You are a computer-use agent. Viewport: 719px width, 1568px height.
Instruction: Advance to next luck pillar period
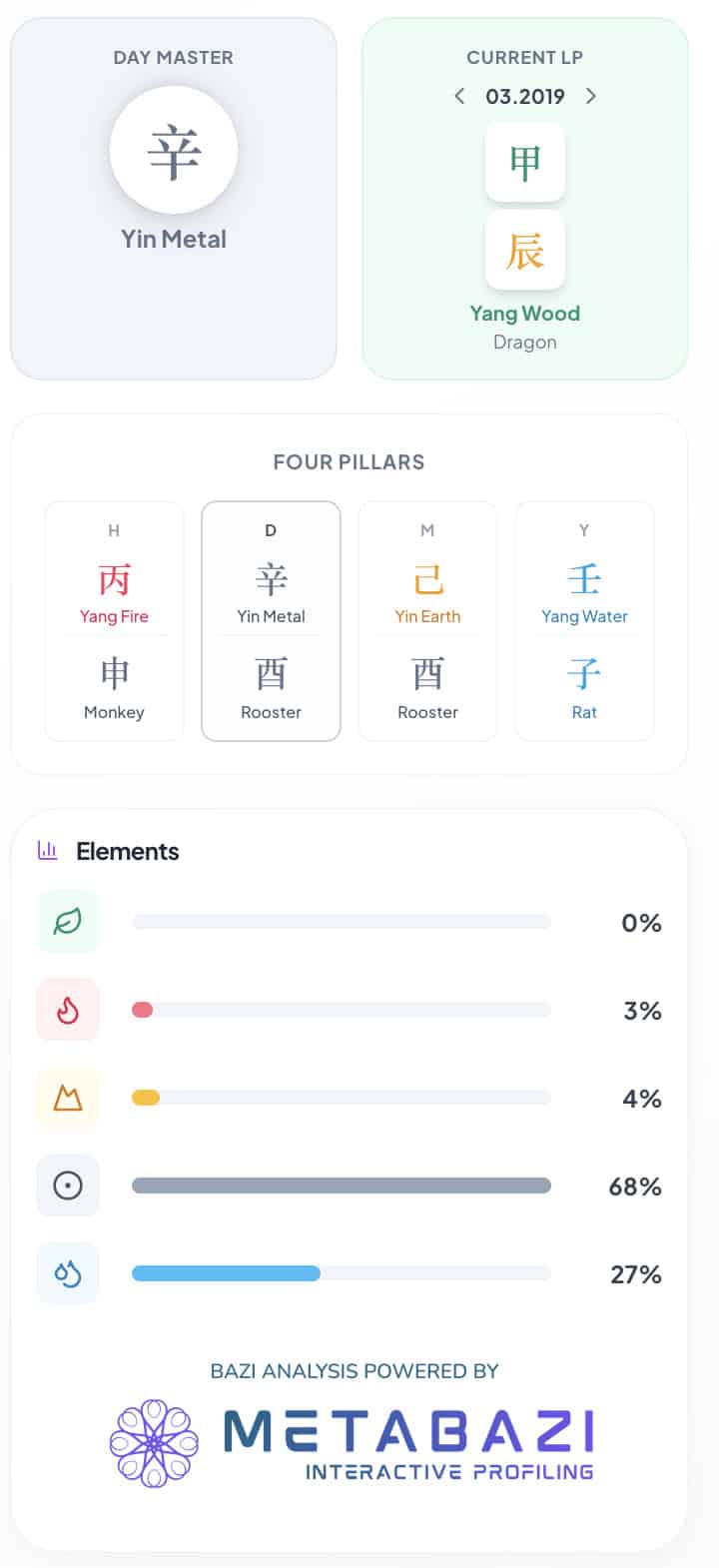tap(591, 96)
